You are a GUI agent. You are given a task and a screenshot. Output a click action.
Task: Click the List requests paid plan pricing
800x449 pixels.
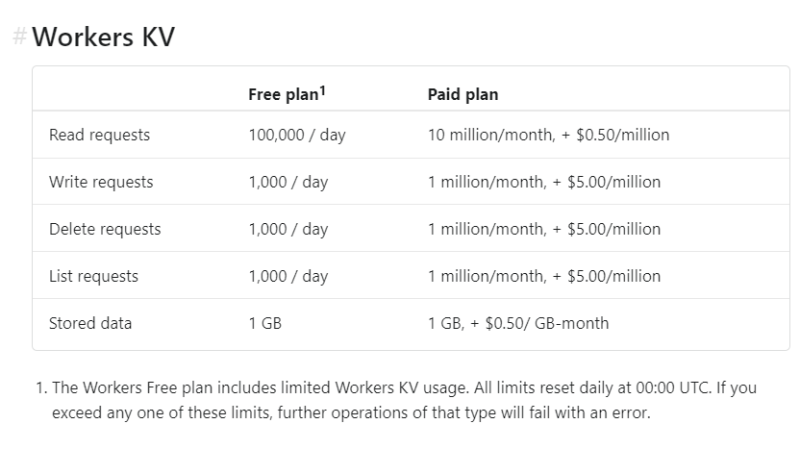544,276
